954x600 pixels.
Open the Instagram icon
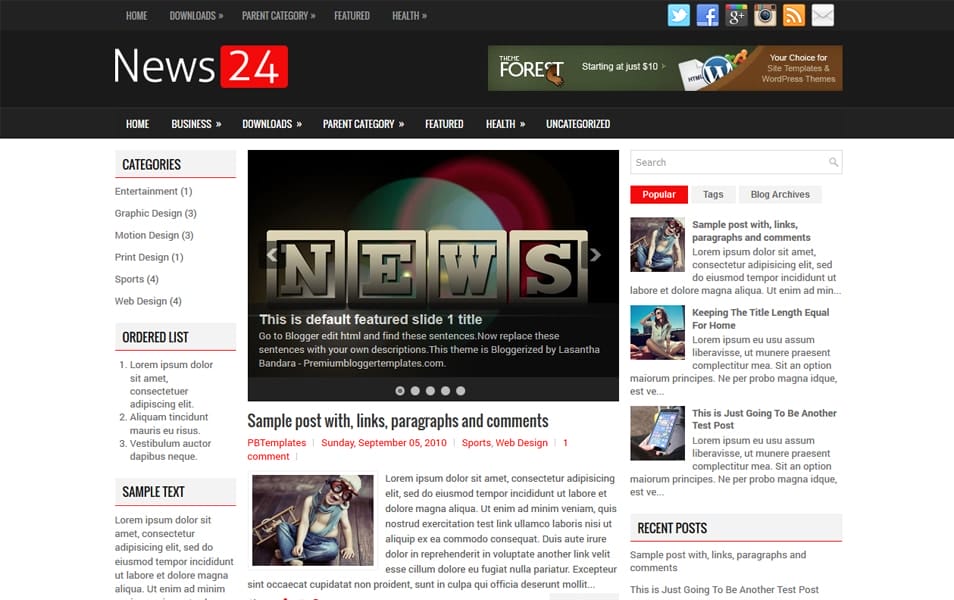[x=764, y=15]
